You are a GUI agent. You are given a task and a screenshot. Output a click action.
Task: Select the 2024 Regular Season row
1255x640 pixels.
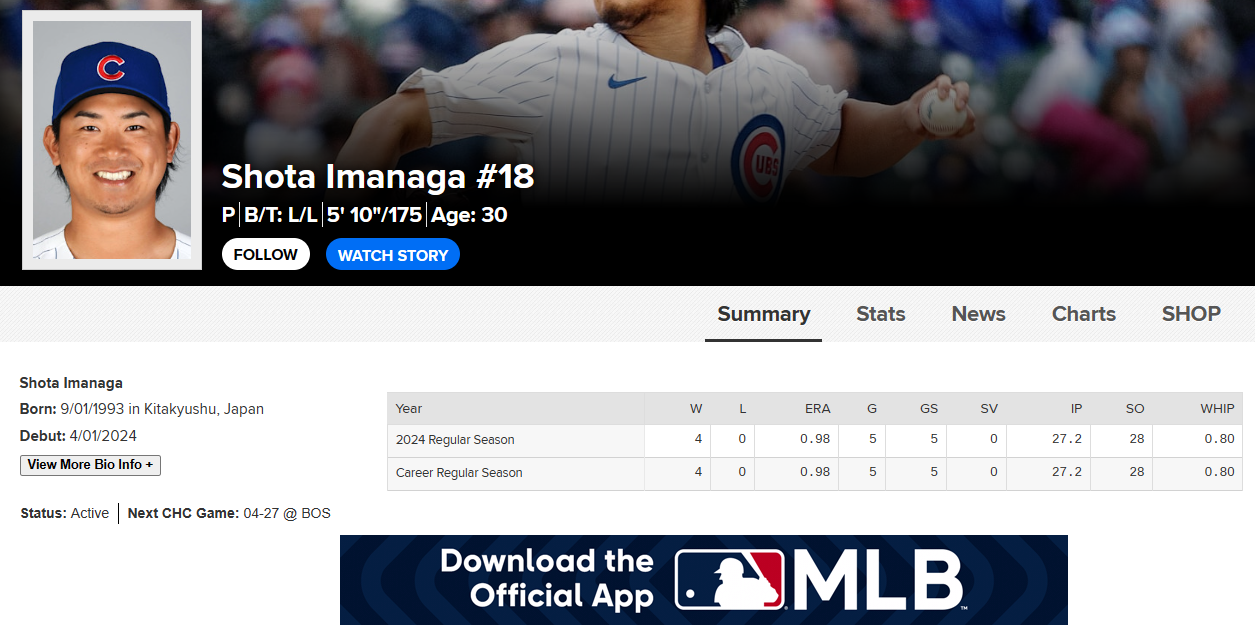tap(455, 440)
